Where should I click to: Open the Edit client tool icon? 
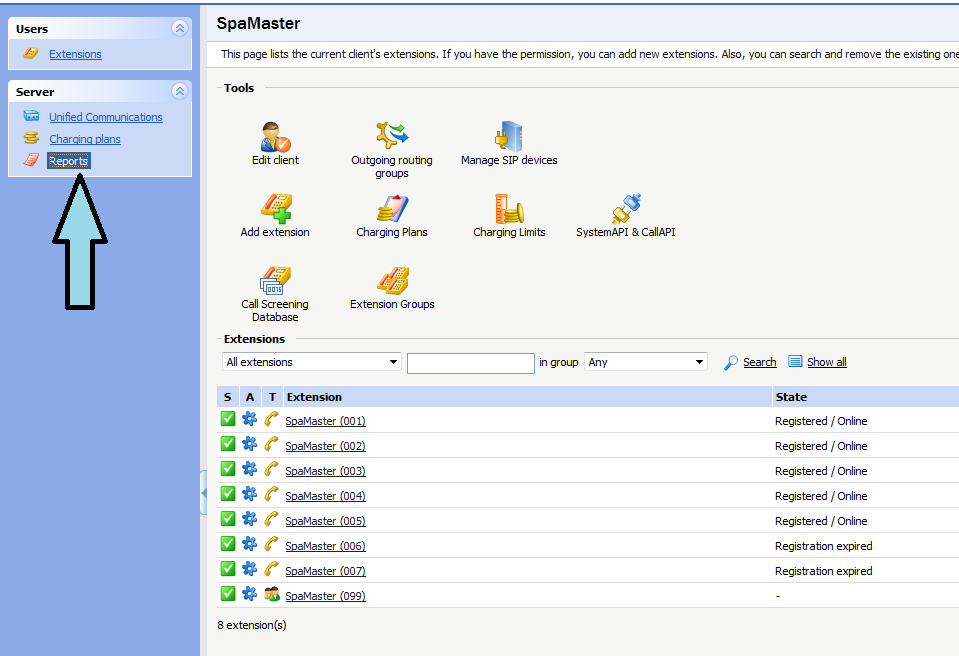[275, 137]
